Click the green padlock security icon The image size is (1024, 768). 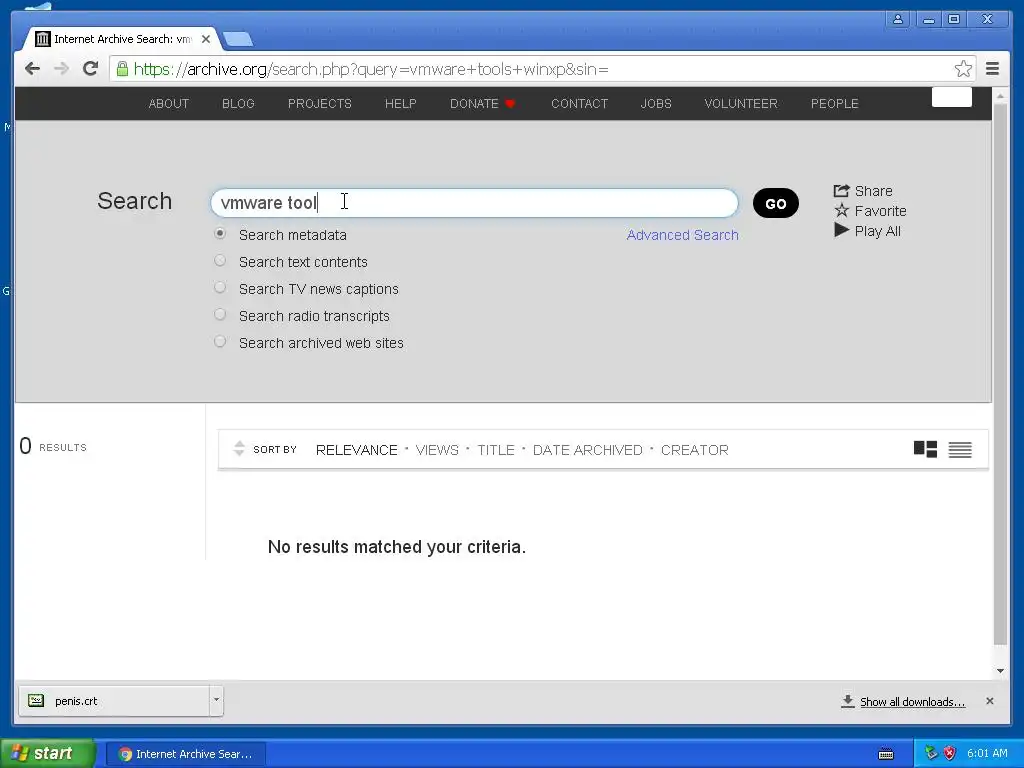pos(122,69)
